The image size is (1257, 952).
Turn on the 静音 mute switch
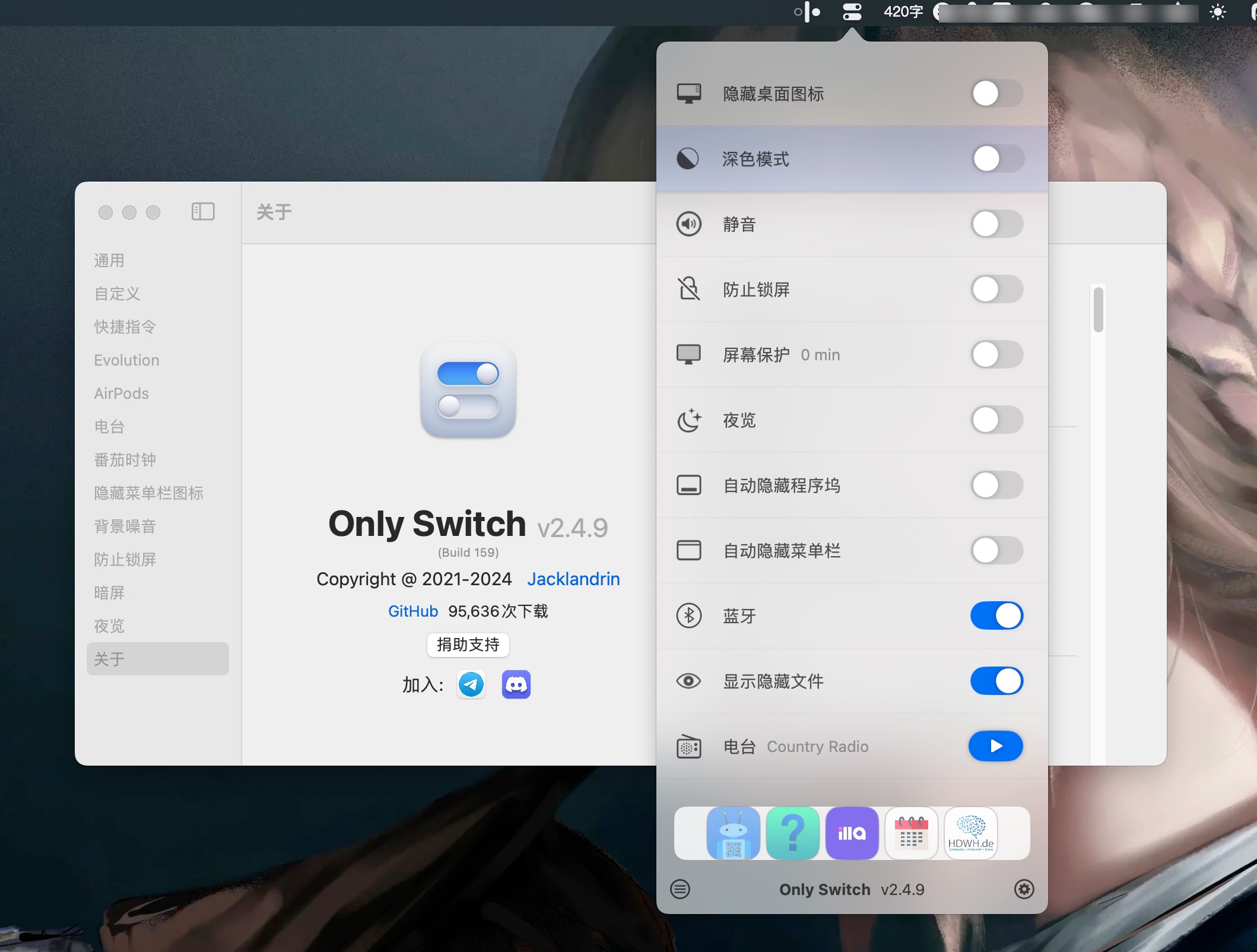tap(997, 224)
